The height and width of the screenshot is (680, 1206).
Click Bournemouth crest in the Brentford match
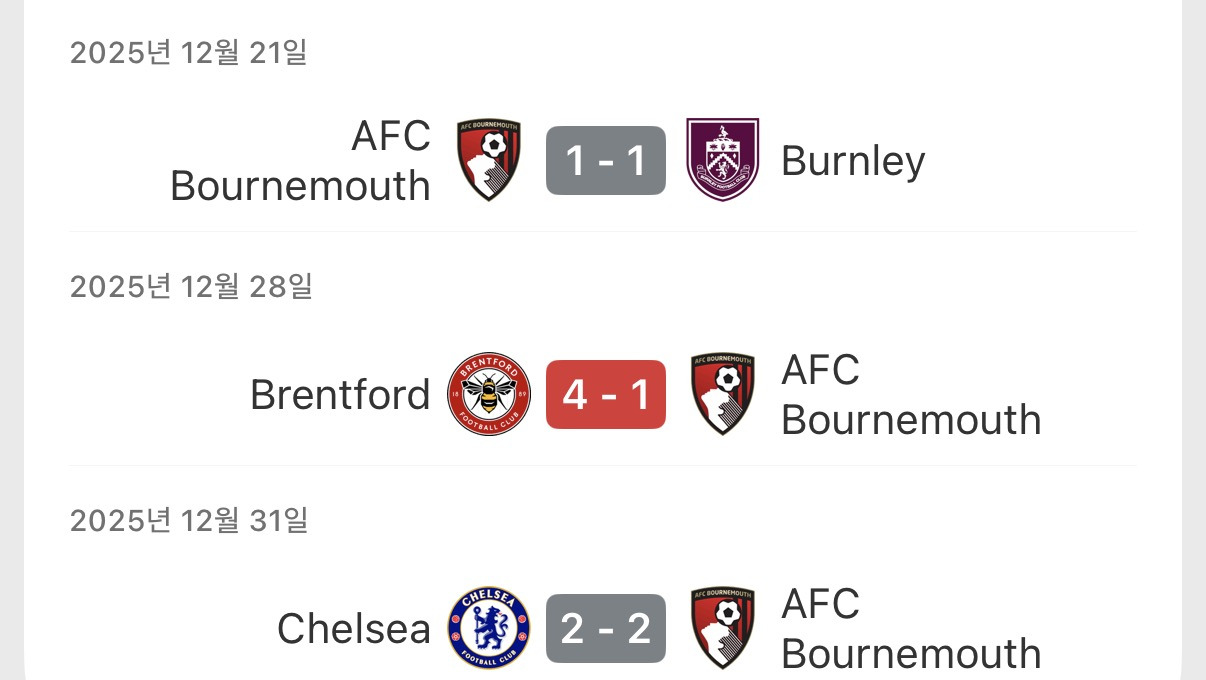pos(723,394)
